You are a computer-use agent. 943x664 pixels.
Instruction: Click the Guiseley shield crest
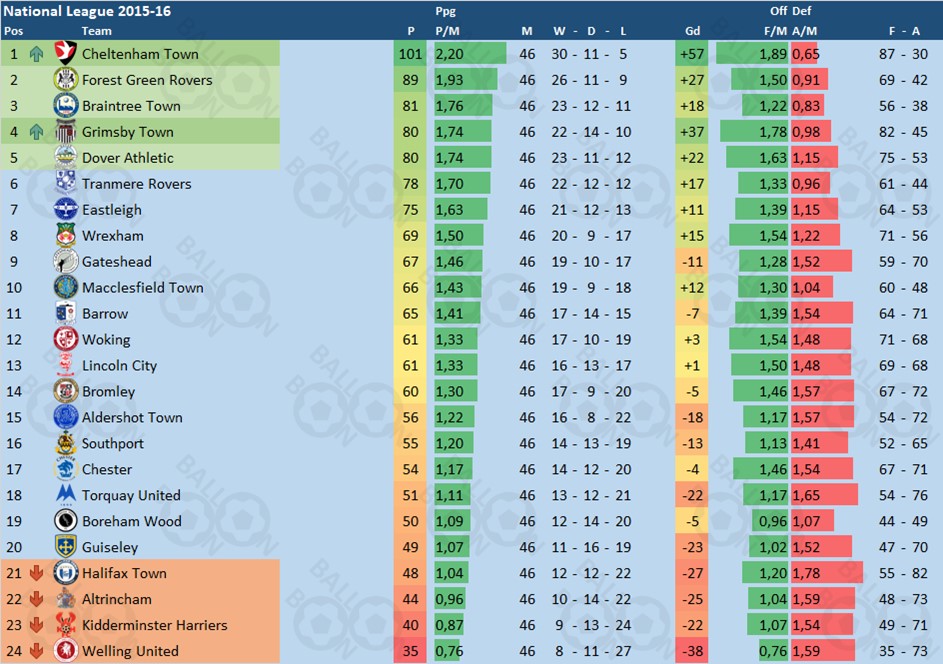tap(65, 546)
